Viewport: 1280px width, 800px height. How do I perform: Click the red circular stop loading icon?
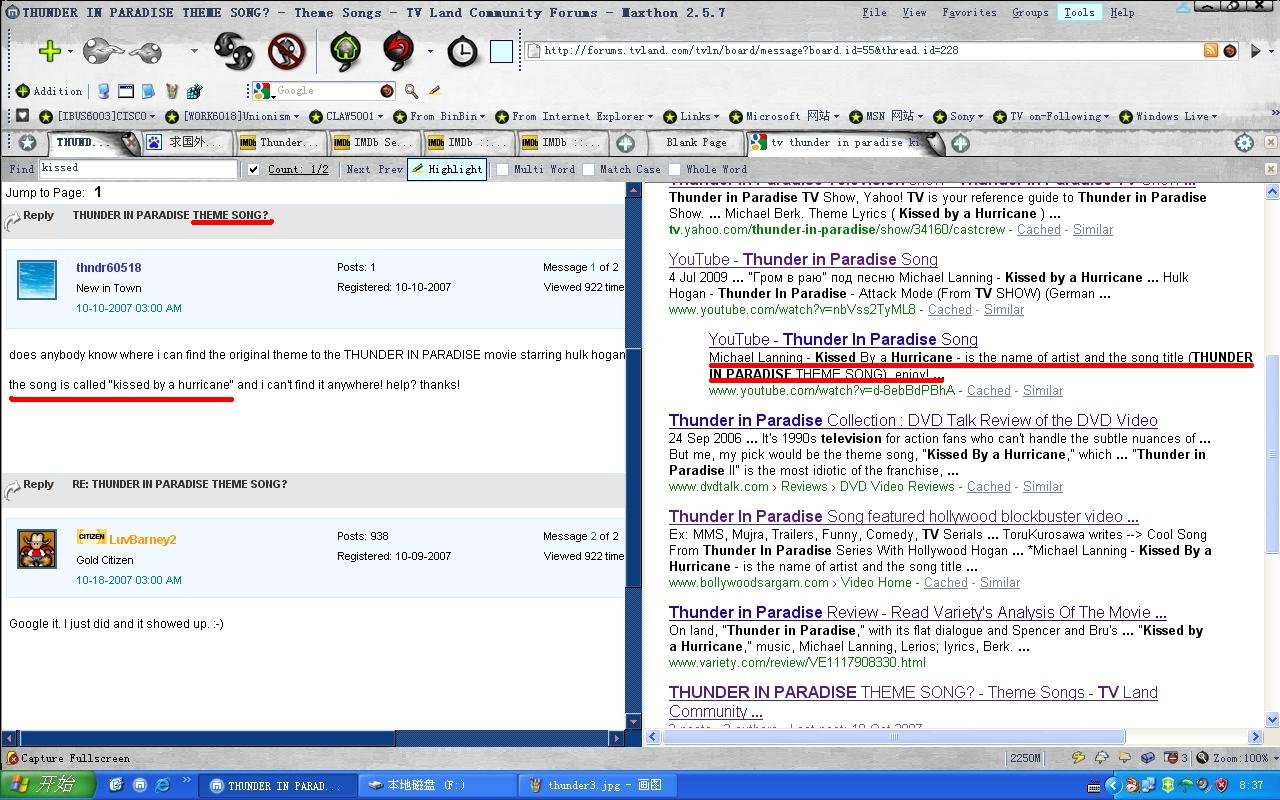tap(287, 51)
